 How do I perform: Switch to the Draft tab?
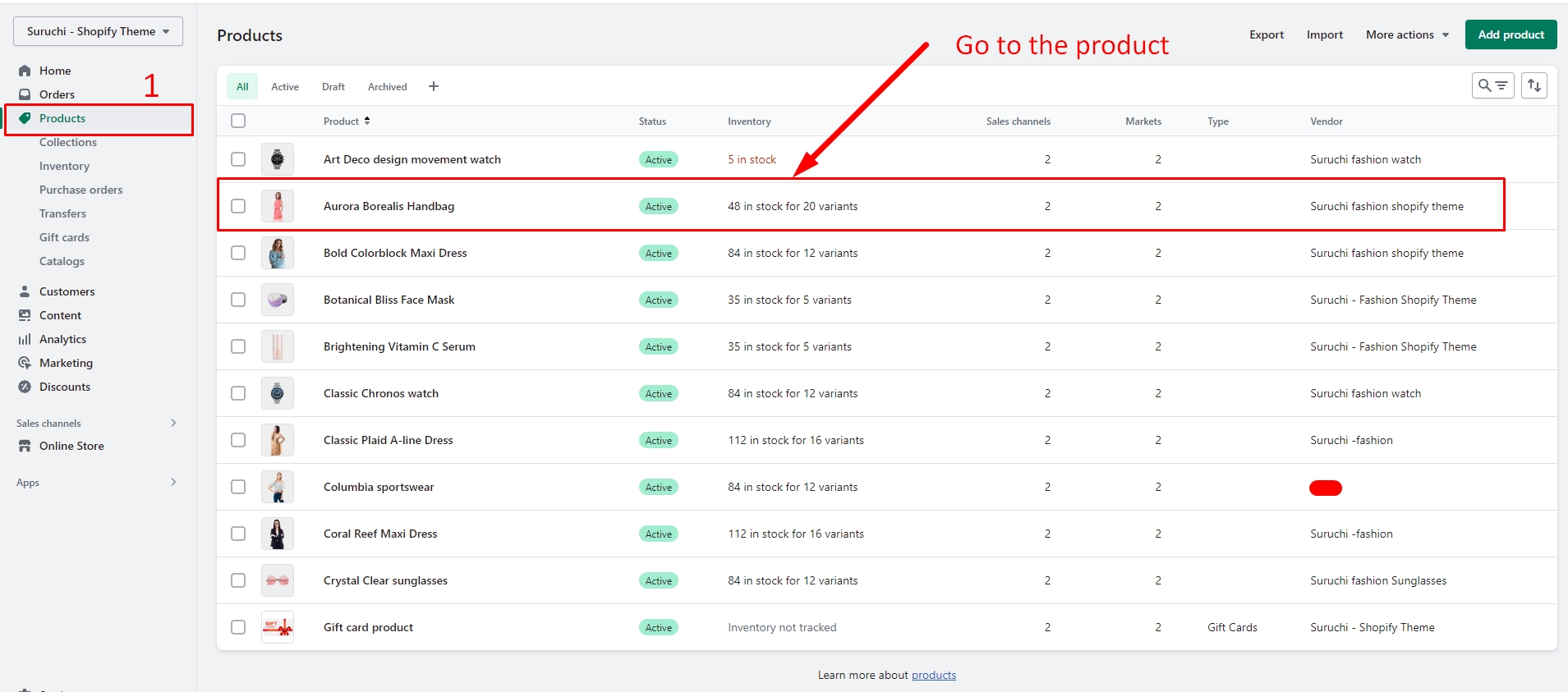click(333, 86)
